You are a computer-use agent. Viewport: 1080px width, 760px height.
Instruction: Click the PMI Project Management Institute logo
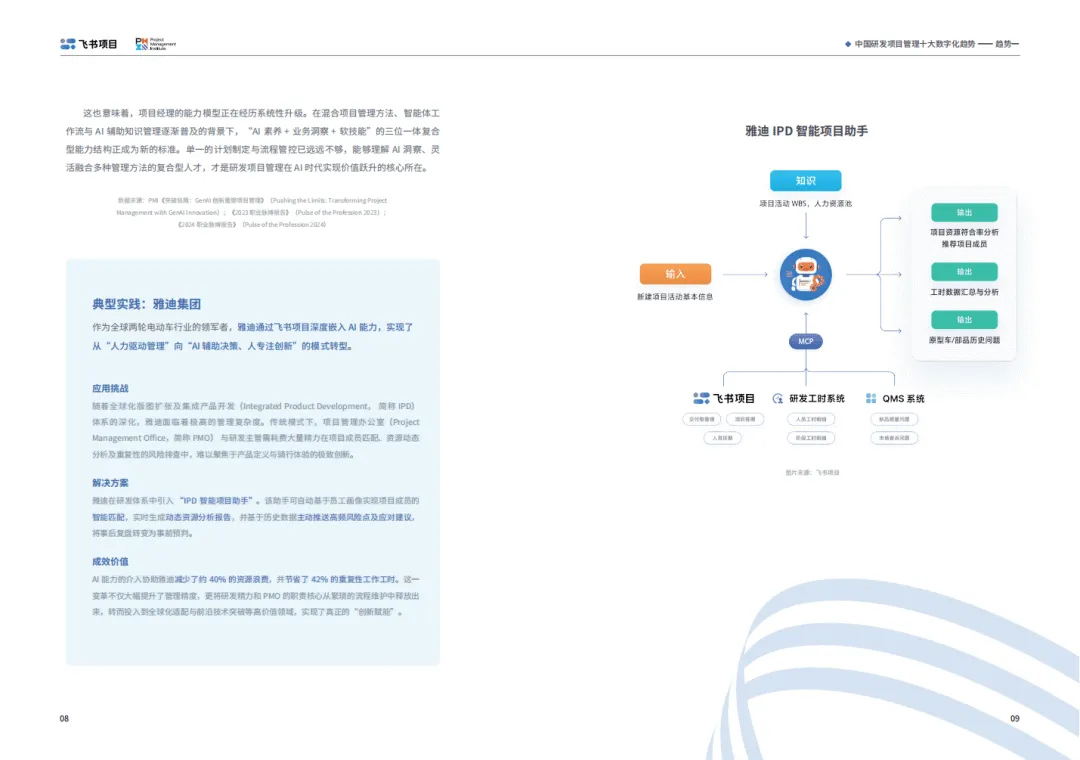(156, 44)
